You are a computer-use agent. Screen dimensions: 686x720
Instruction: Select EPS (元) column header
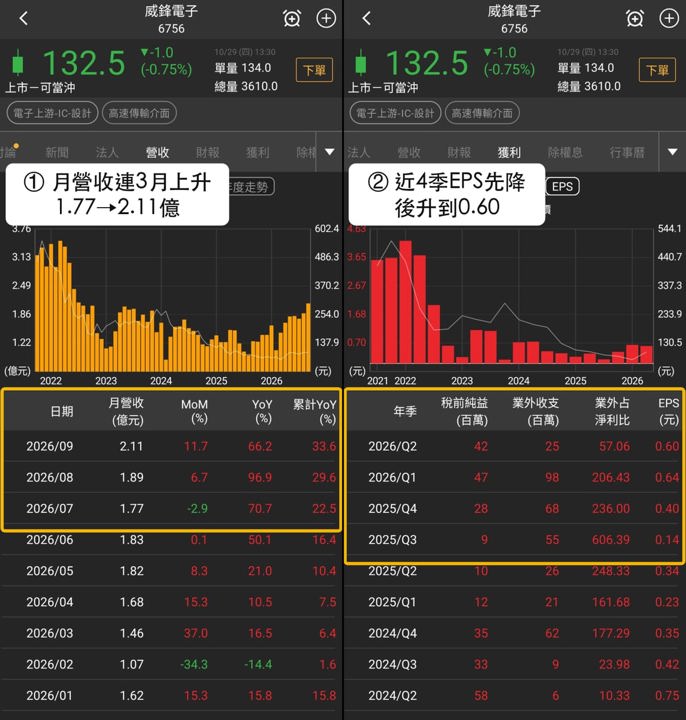[x=669, y=411]
